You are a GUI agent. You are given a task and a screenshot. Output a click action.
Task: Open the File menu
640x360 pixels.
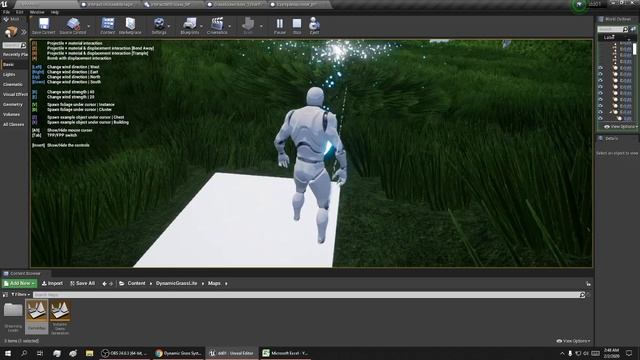click(7, 12)
